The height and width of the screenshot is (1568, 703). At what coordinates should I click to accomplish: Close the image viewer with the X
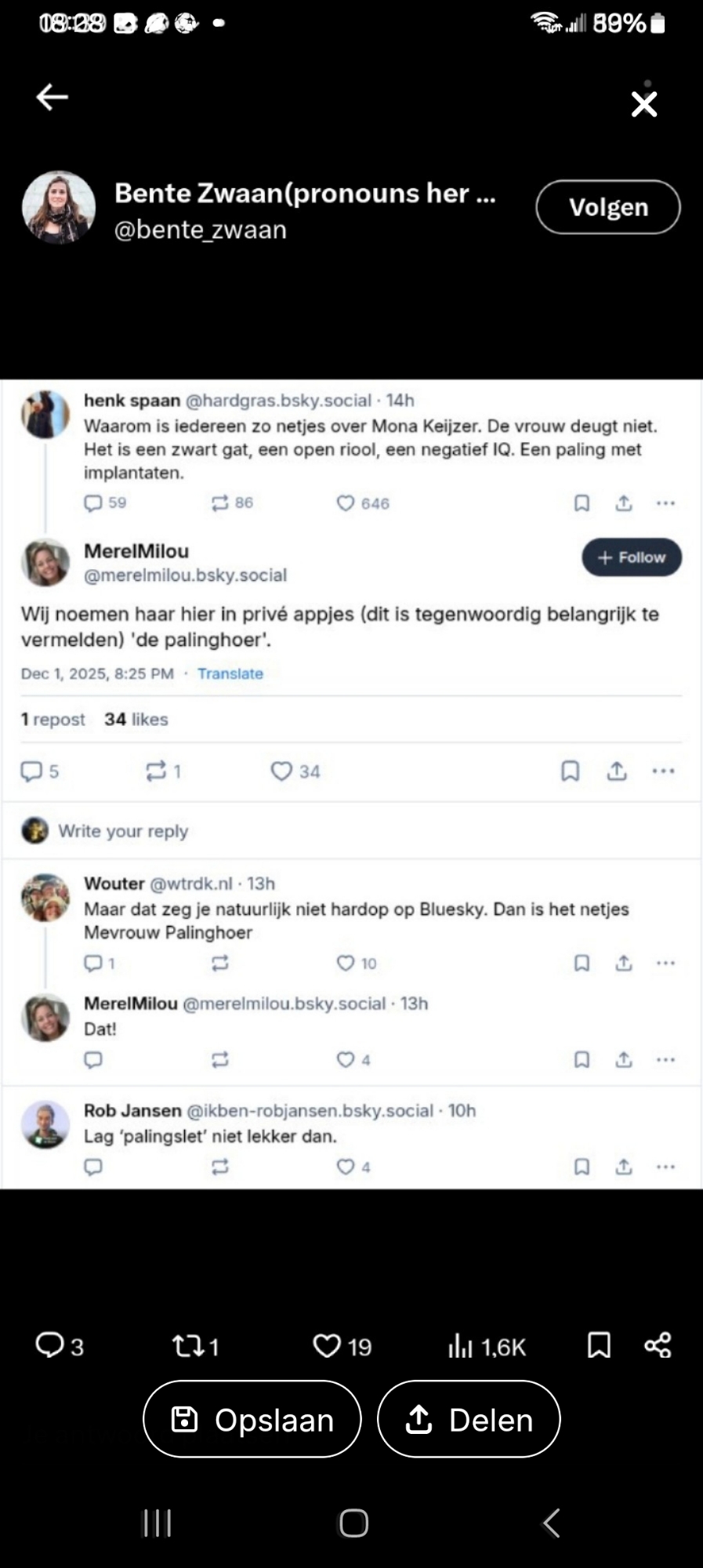(643, 103)
